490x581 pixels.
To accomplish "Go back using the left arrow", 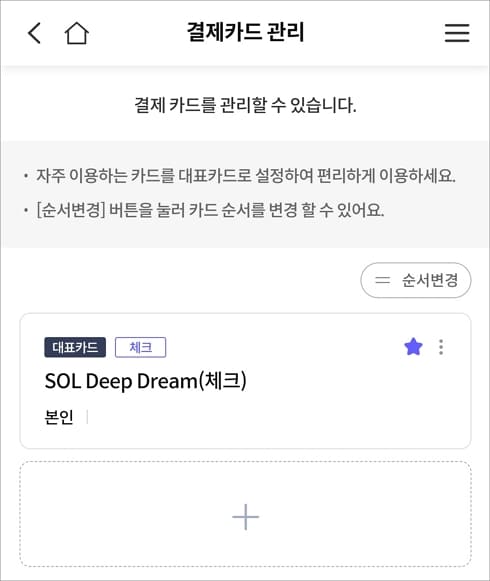I will [x=34, y=33].
